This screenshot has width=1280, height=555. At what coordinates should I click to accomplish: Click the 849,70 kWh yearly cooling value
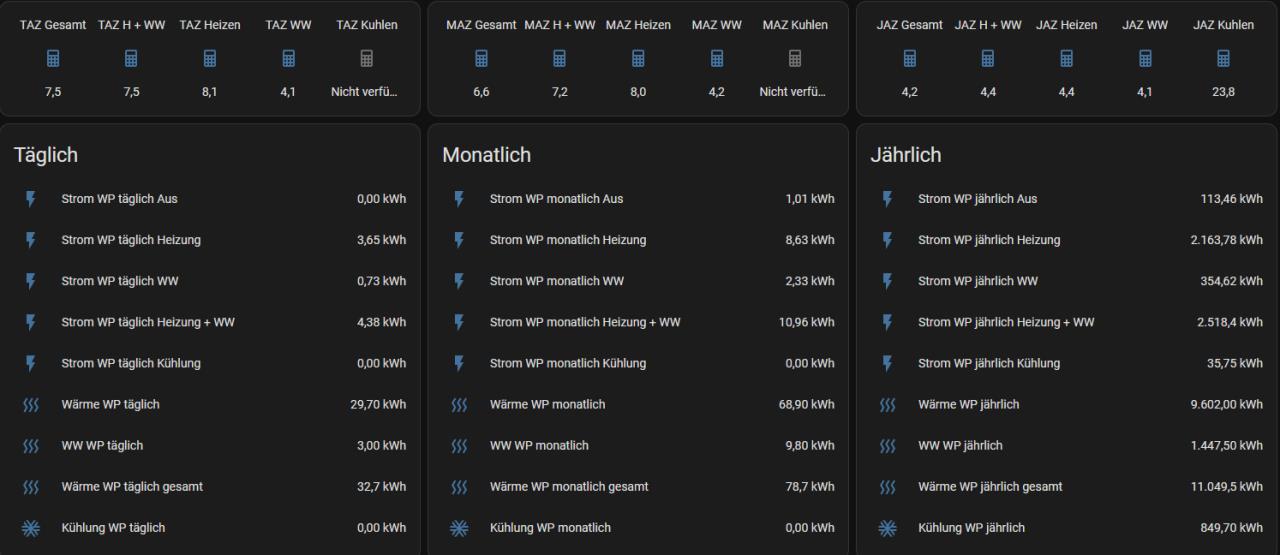[1231, 528]
